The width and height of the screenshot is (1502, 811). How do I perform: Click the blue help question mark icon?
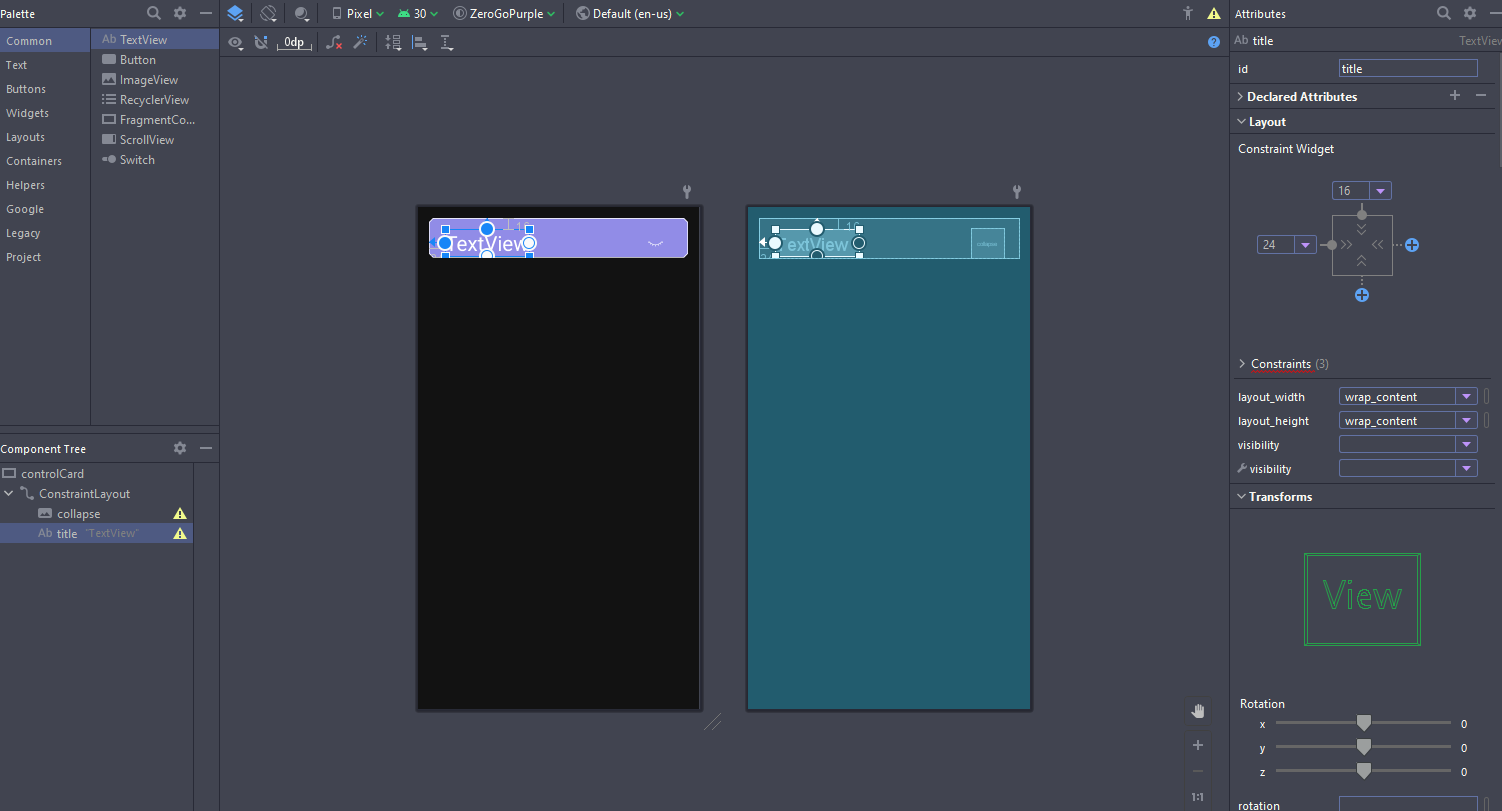click(x=1214, y=42)
